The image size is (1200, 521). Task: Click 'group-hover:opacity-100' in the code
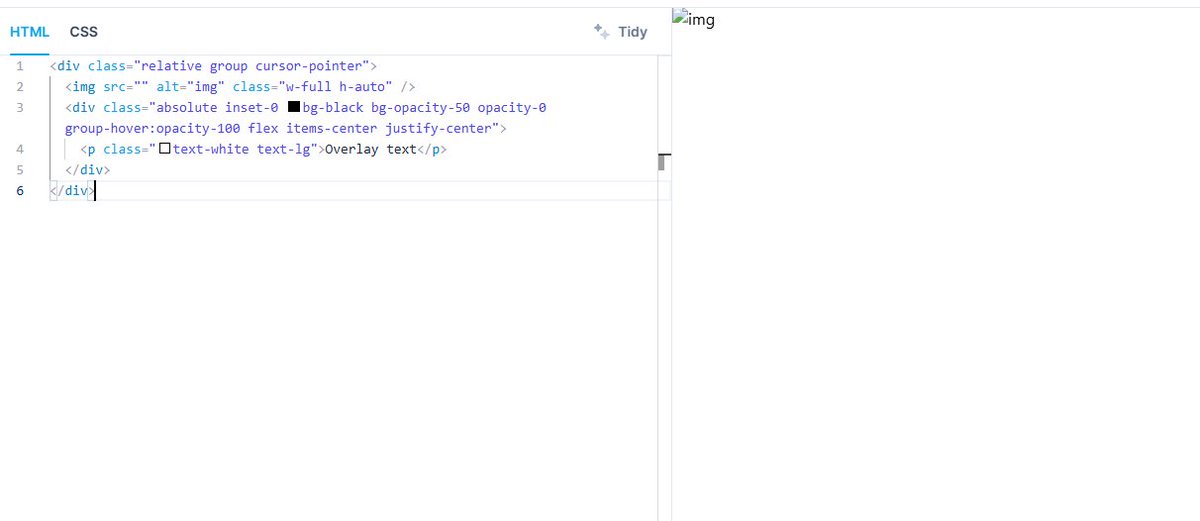pyautogui.click(x=151, y=128)
